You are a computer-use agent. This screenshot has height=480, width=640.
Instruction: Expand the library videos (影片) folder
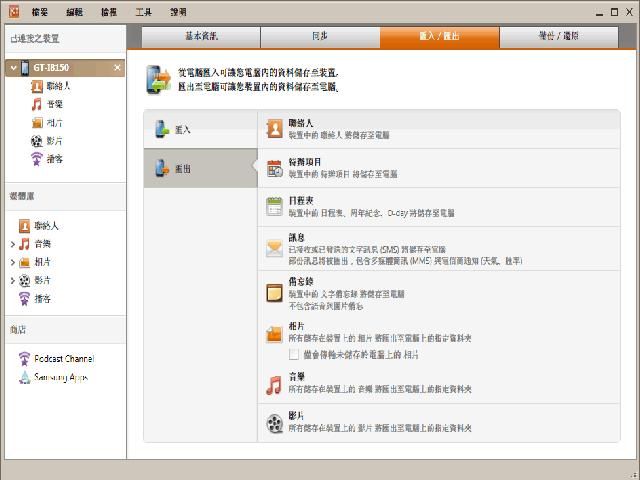(12, 280)
